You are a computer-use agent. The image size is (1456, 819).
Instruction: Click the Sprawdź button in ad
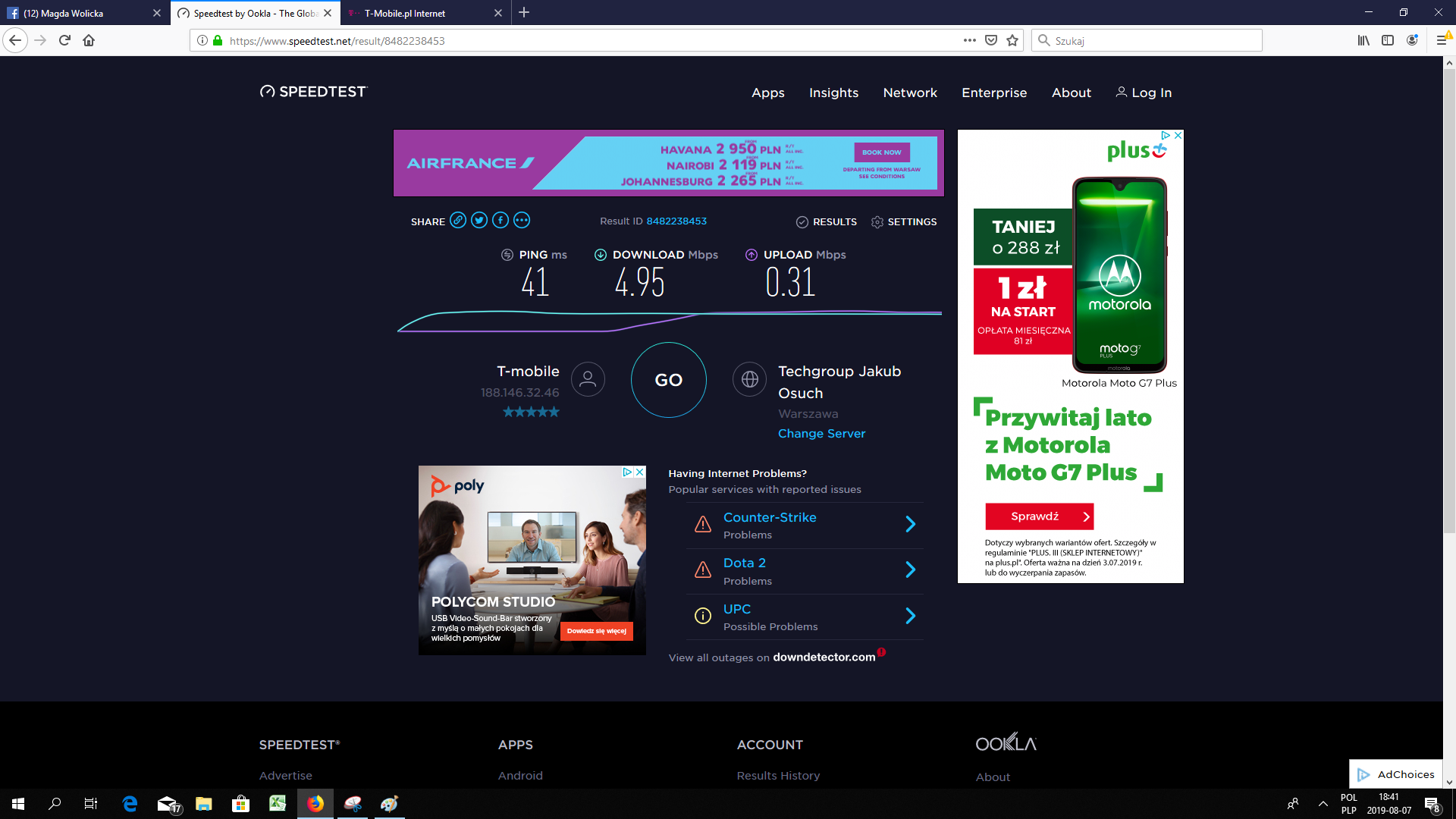(x=1039, y=516)
